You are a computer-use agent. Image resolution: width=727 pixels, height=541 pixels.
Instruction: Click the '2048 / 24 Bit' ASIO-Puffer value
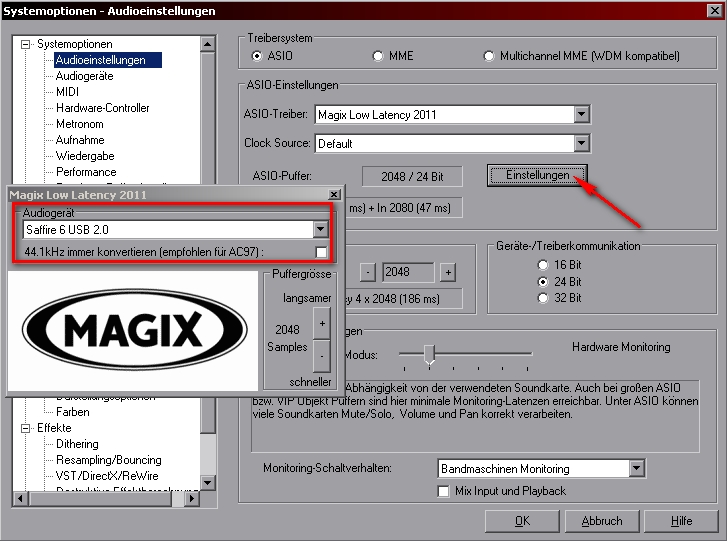(412, 177)
